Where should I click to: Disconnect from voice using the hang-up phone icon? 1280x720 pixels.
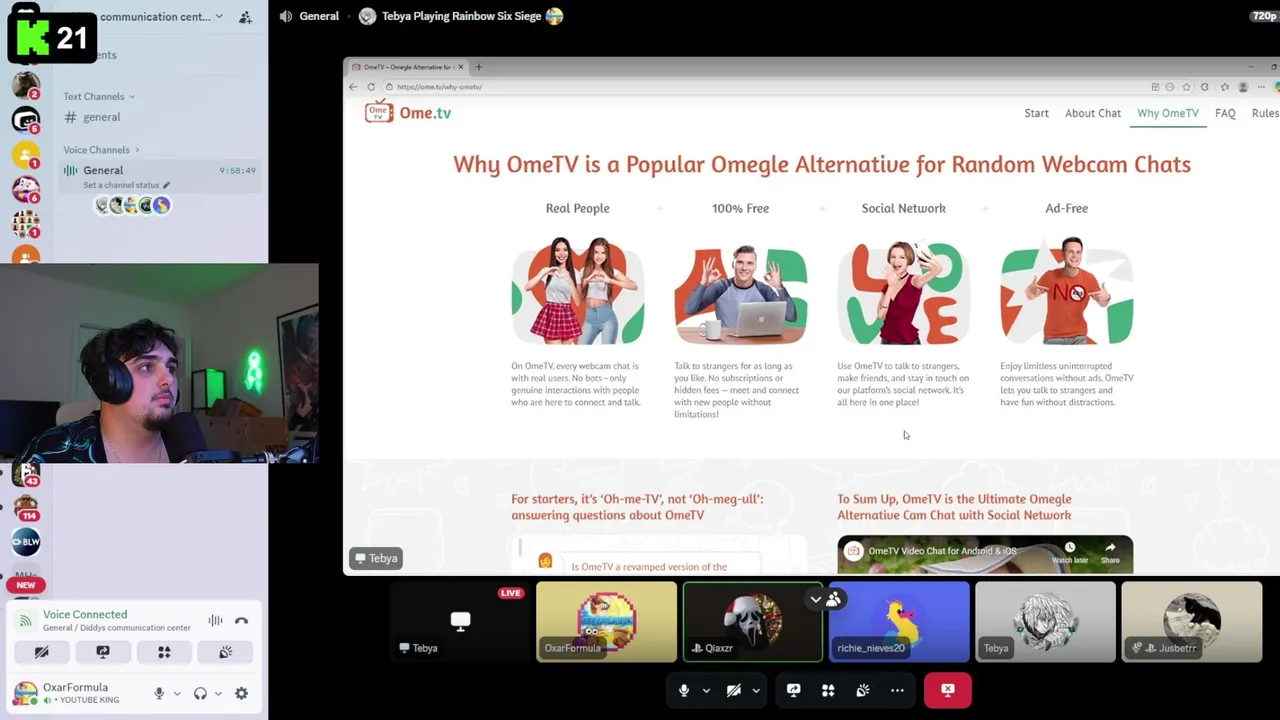[241, 621]
